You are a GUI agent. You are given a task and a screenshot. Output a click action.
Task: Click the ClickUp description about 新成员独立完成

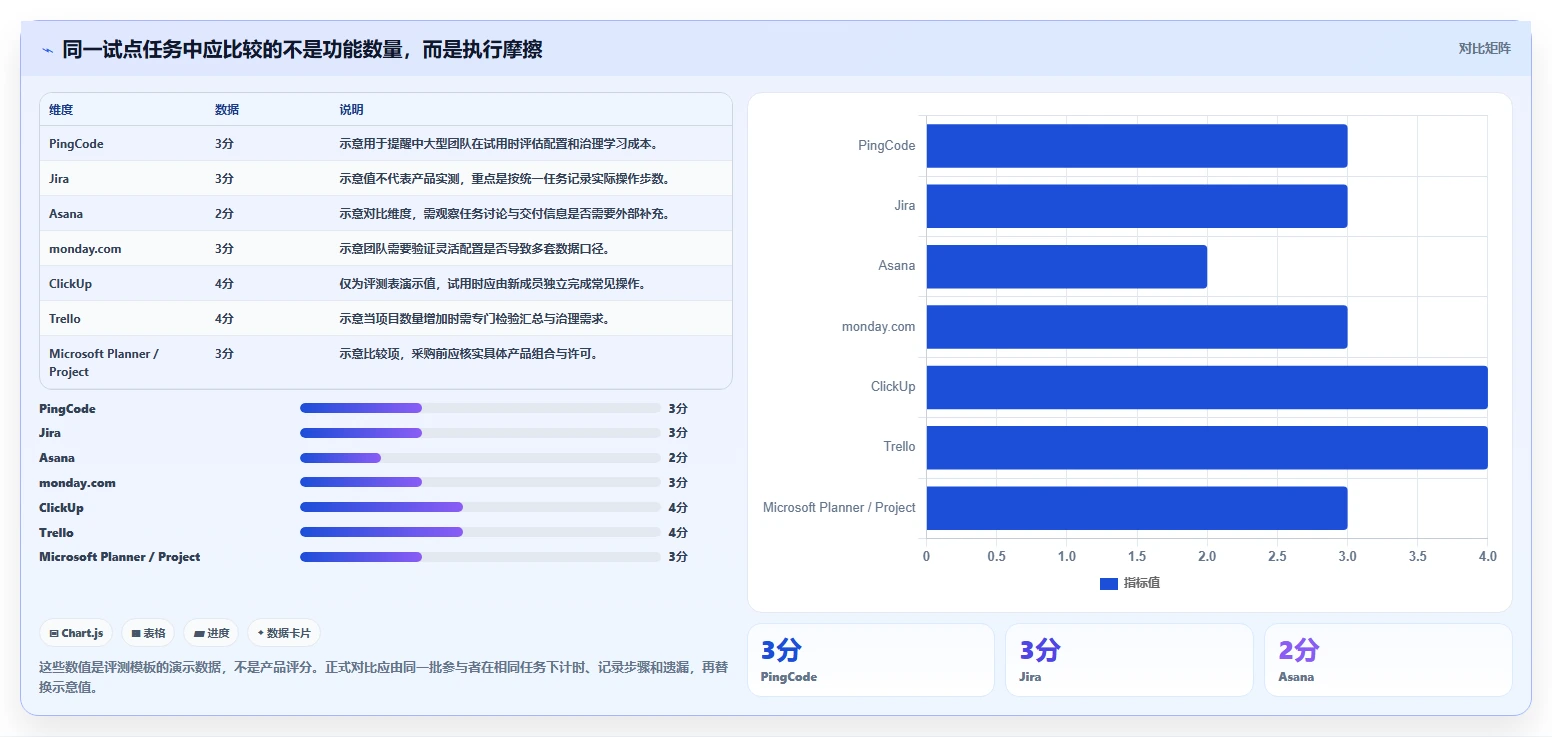(492, 284)
